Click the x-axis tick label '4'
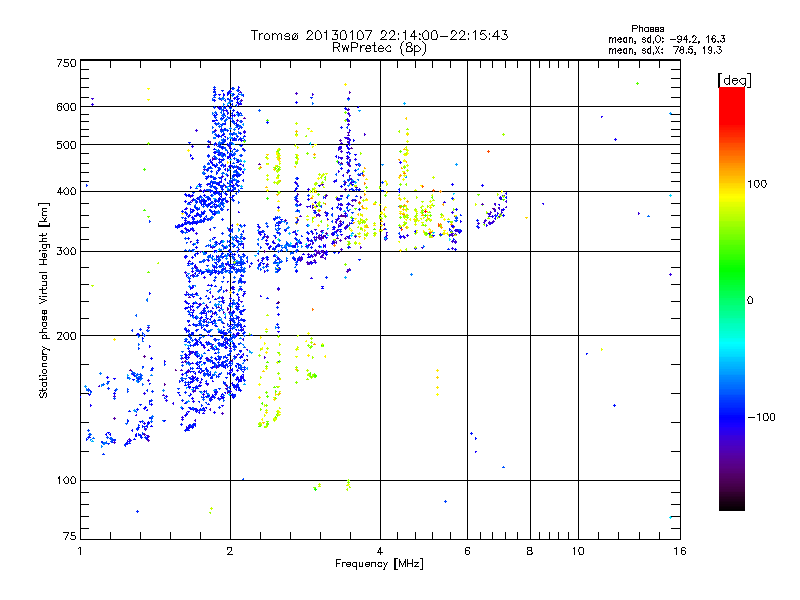800x600 pixels. [380, 551]
